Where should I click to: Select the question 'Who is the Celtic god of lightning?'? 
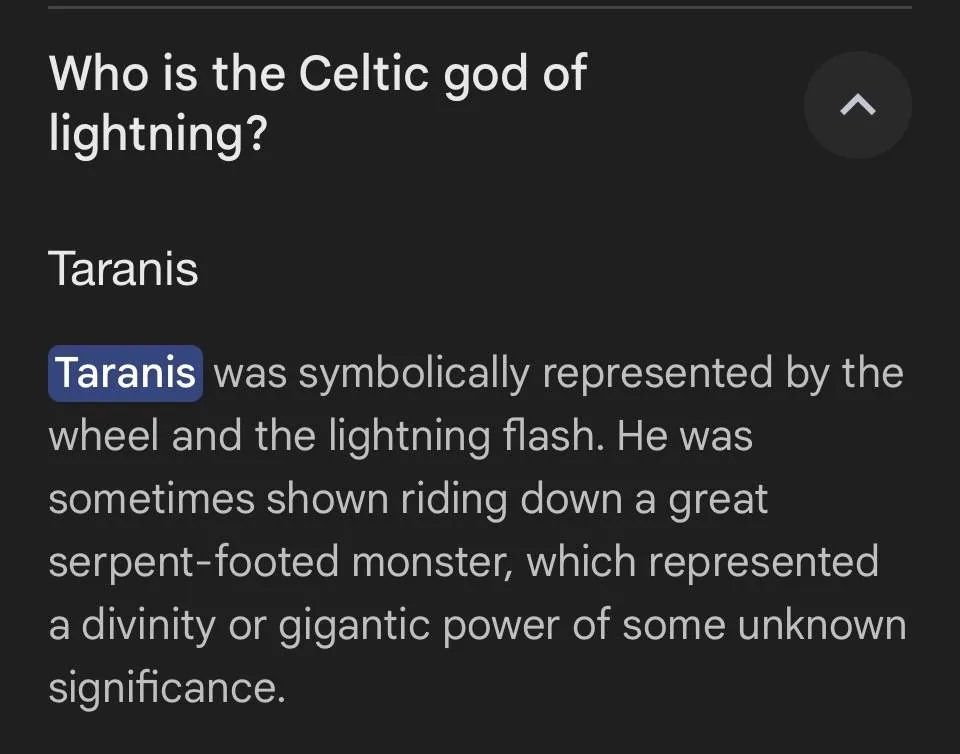click(x=318, y=103)
